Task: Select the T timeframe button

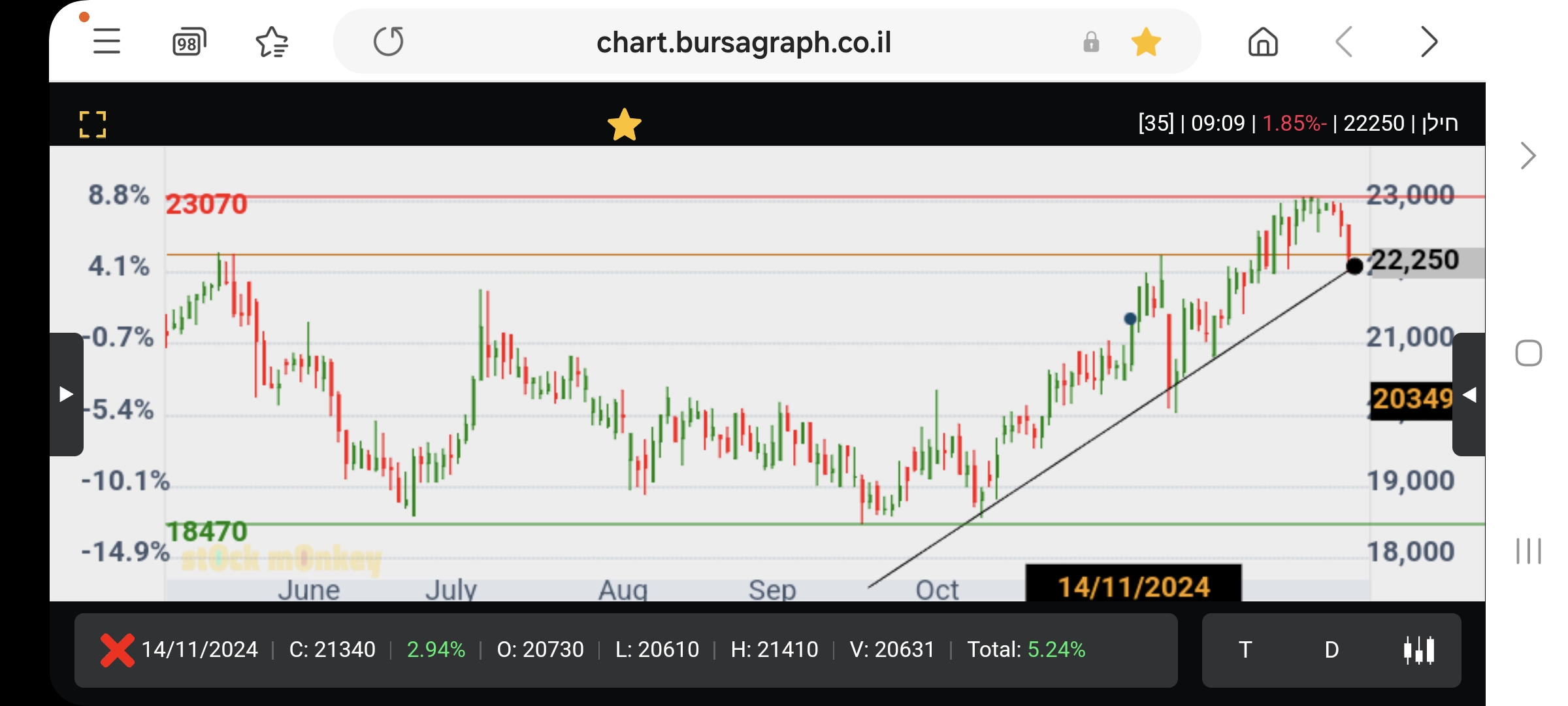Action: coord(1245,650)
